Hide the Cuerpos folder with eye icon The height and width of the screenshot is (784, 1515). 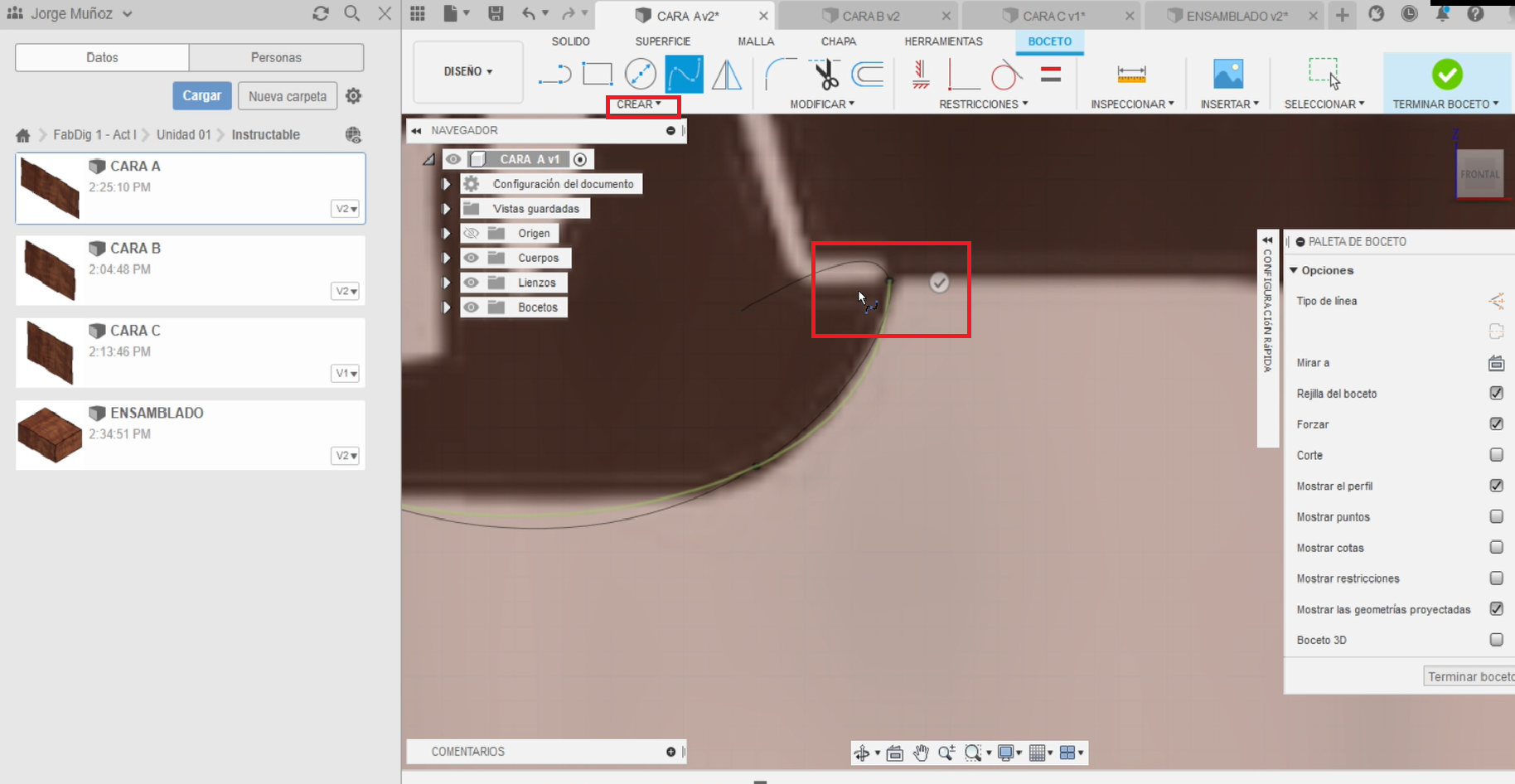(x=472, y=258)
